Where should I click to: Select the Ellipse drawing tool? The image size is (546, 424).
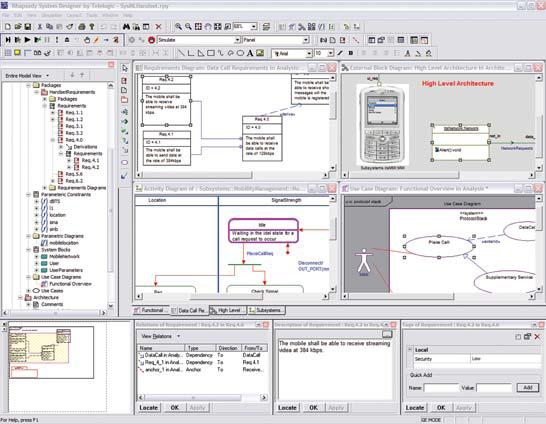[240, 53]
